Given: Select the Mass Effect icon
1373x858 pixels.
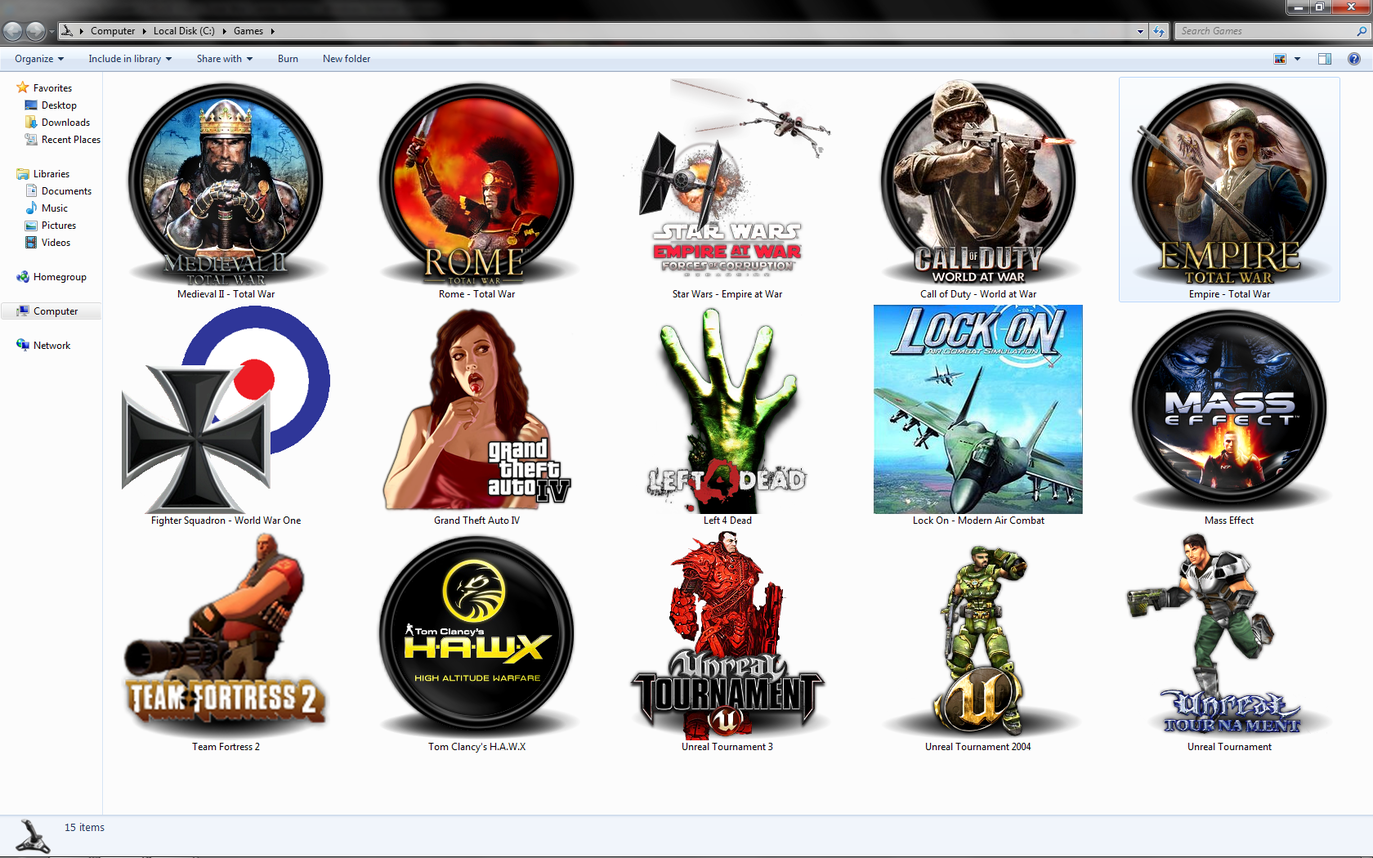Looking at the screenshot, I should point(1229,409).
